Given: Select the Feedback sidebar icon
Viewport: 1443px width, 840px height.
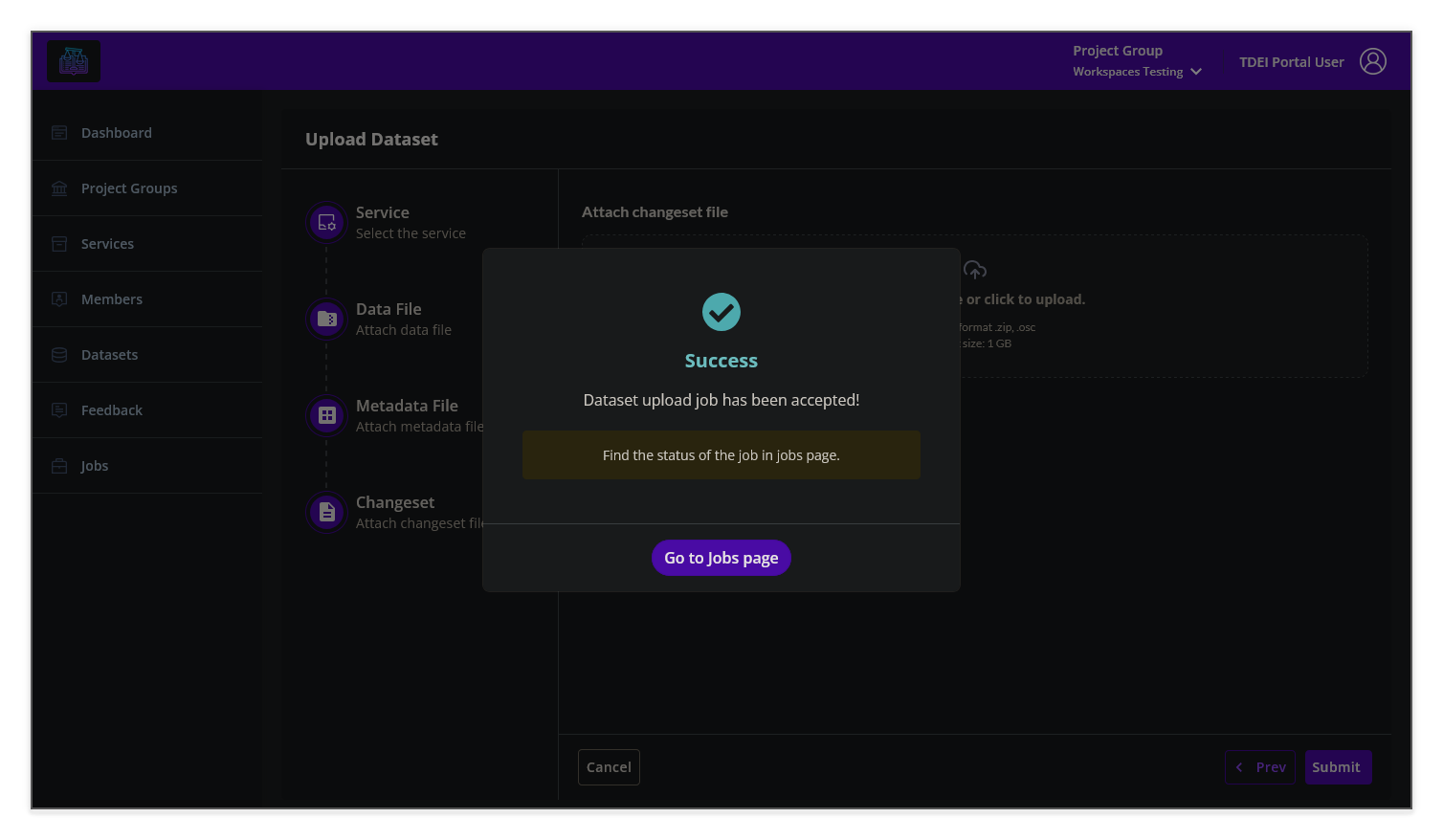Looking at the screenshot, I should 59,409.
